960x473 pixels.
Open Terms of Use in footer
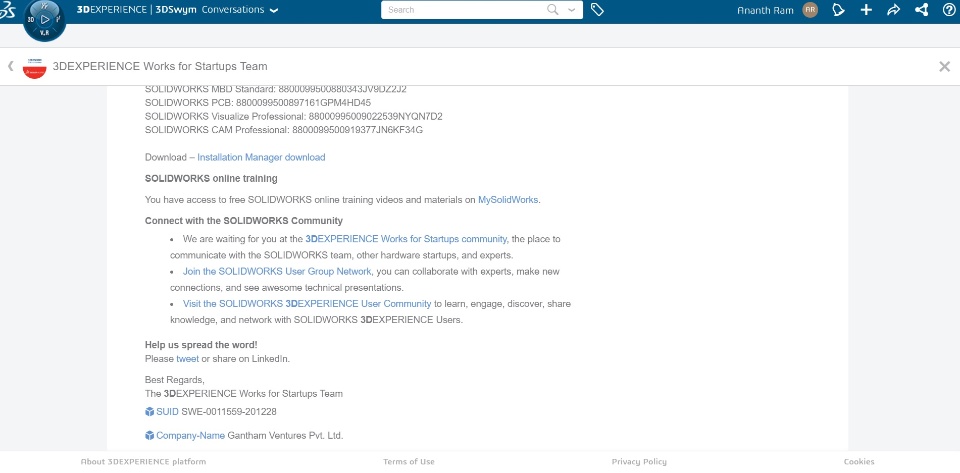point(409,462)
